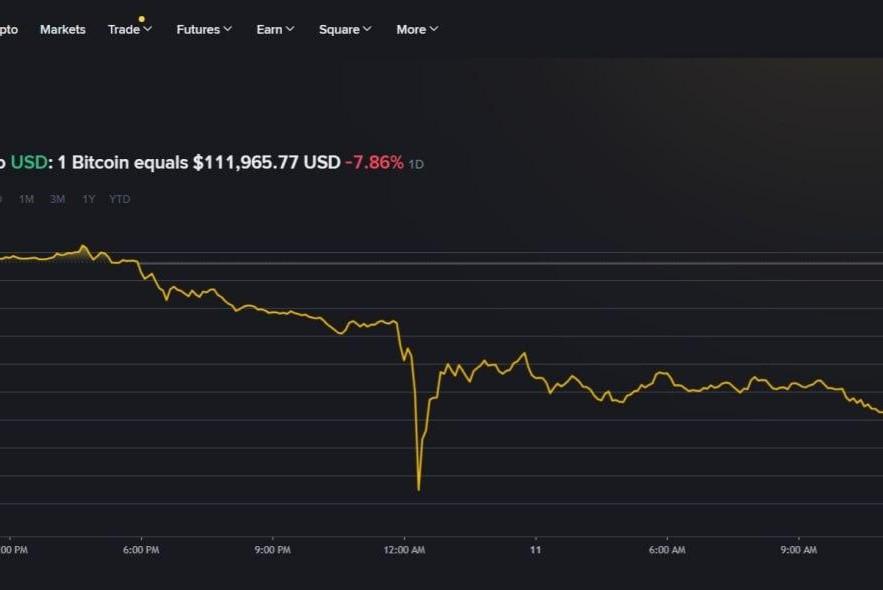This screenshot has width=883, height=590.
Task: Click the 12:00 AM time axis label
Action: click(403, 550)
